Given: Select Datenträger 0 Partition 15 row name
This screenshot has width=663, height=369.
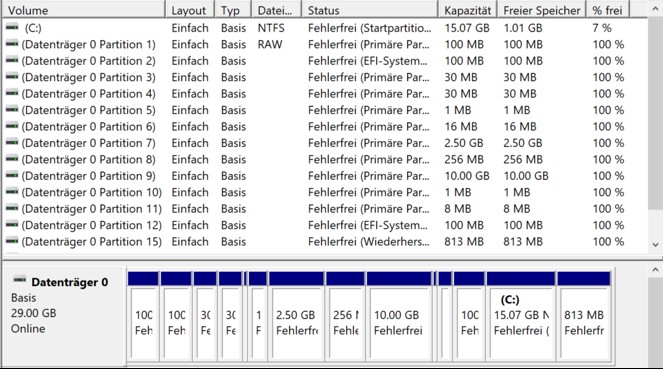Looking at the screenshot, I should click(91, 242).
